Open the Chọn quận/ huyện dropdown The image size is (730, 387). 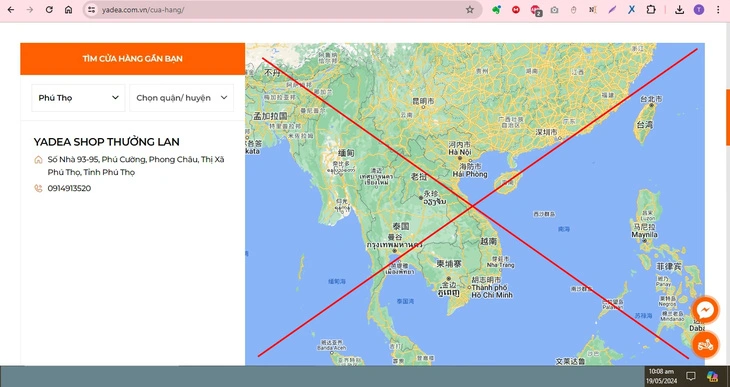pos(182,98)
